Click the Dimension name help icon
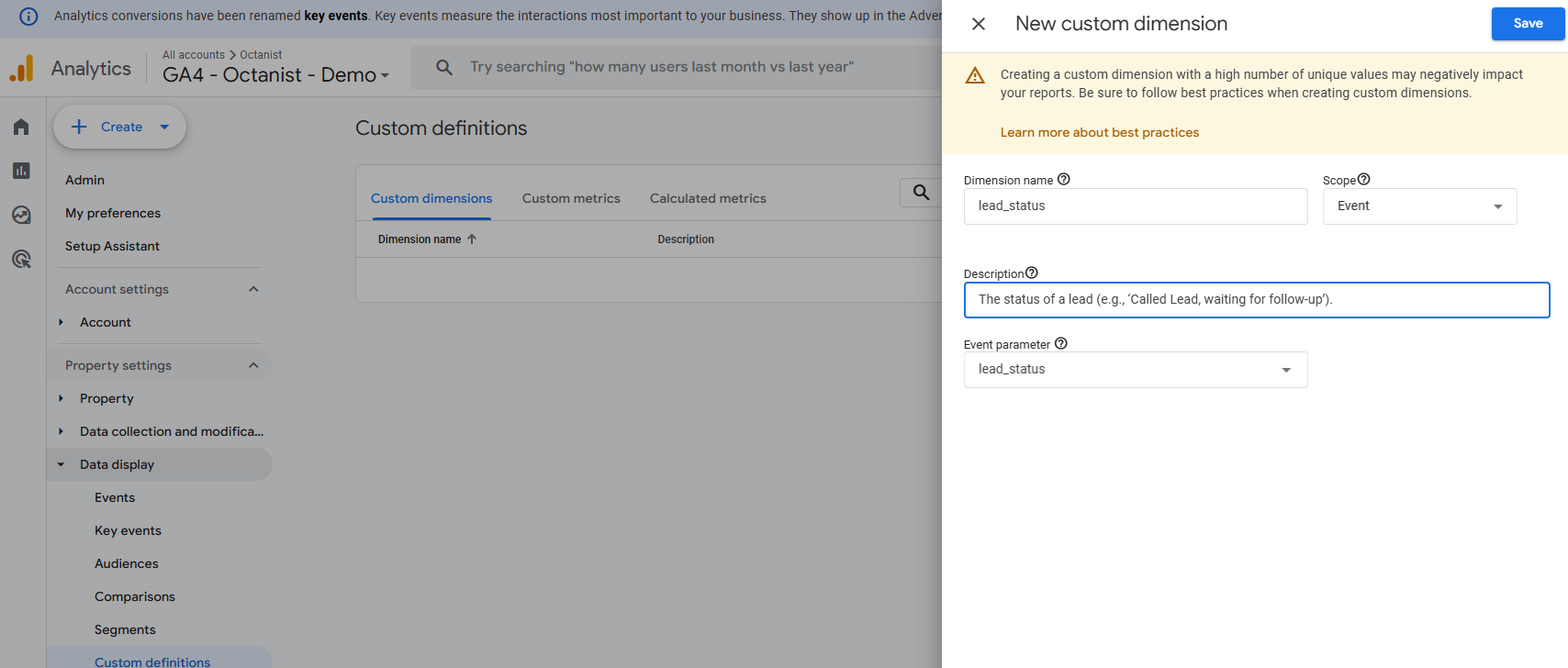Viewport: 1568px width, 668px height. tap(1063, 180)
